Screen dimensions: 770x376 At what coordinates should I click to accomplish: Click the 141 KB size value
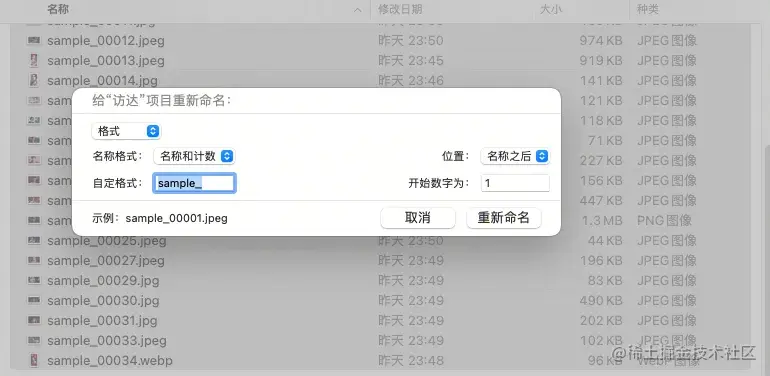(601, 80)
